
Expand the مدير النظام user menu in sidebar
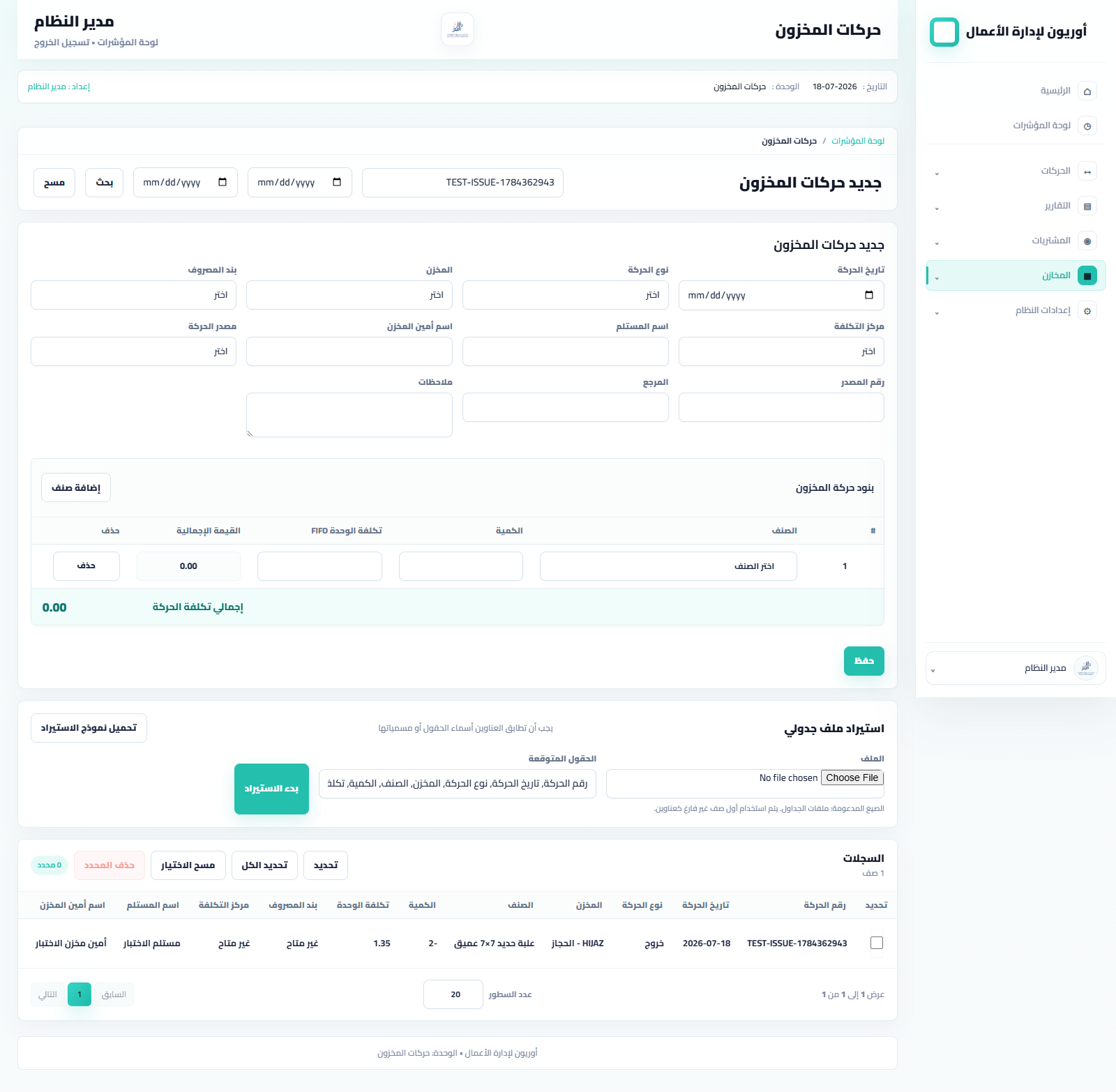[1016, 668]
